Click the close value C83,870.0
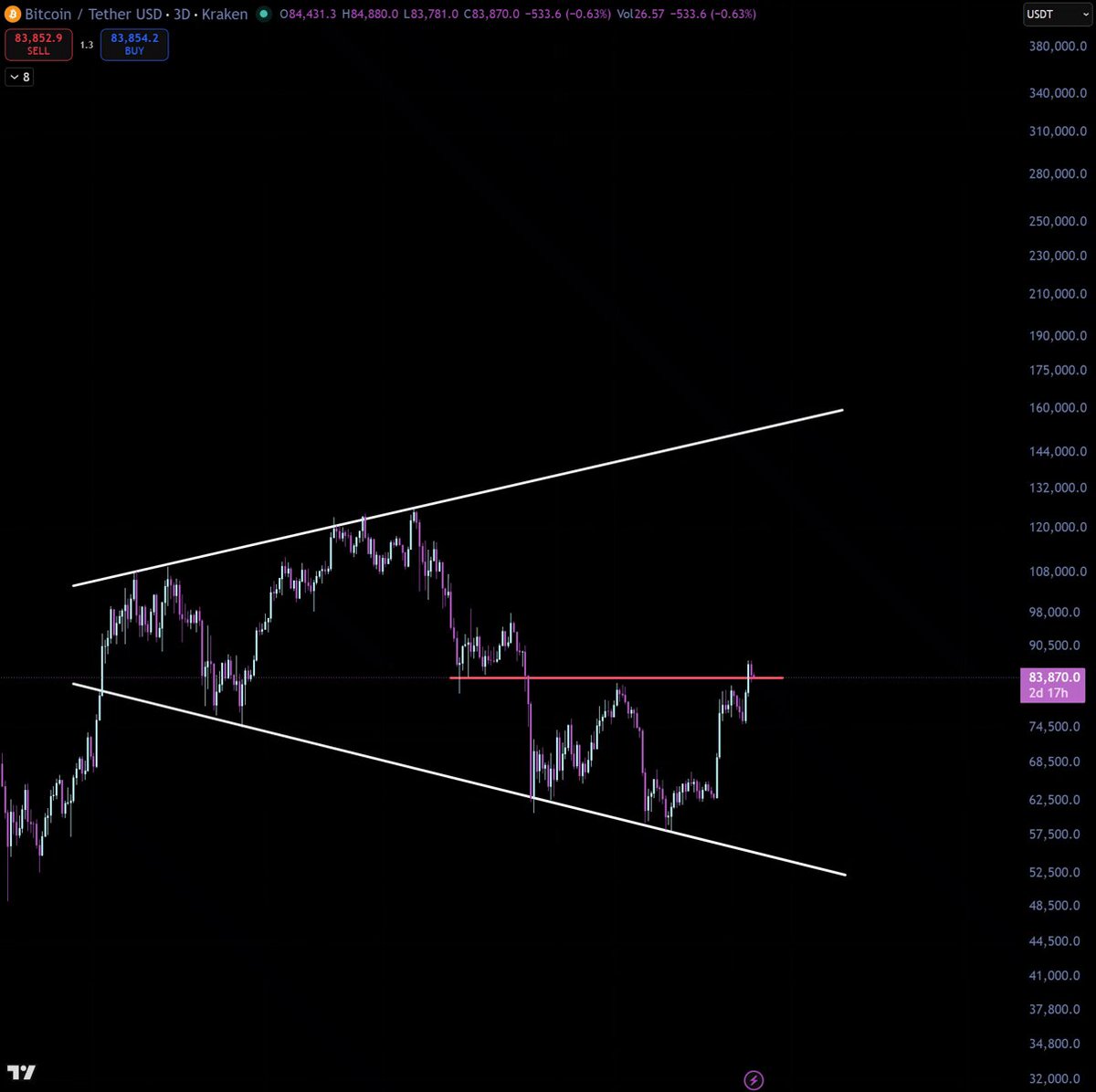The height and width of the screenshot is (1092, 1096). click(492, 15)
